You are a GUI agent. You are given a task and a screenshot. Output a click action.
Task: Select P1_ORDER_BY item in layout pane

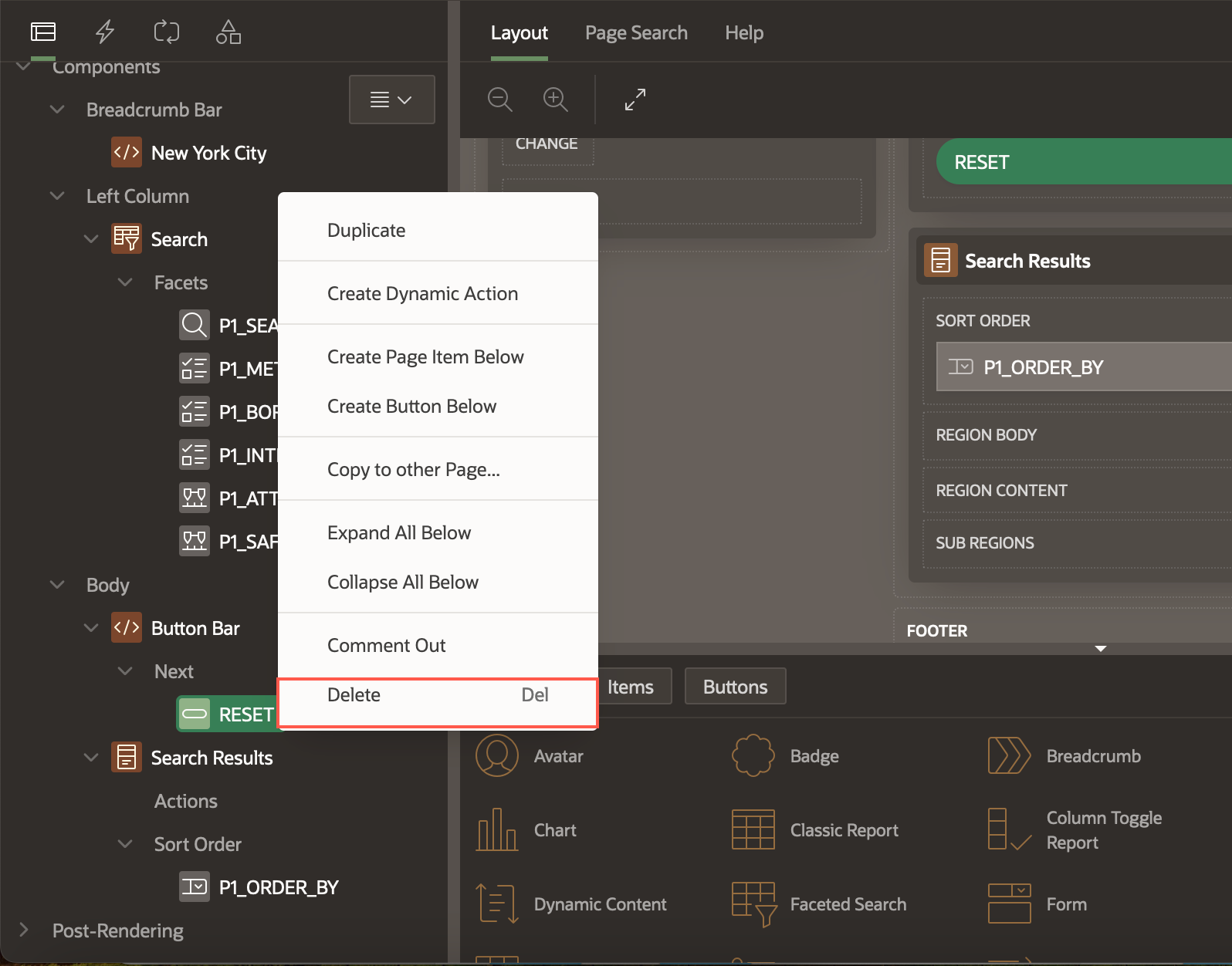coord(1084,366)
